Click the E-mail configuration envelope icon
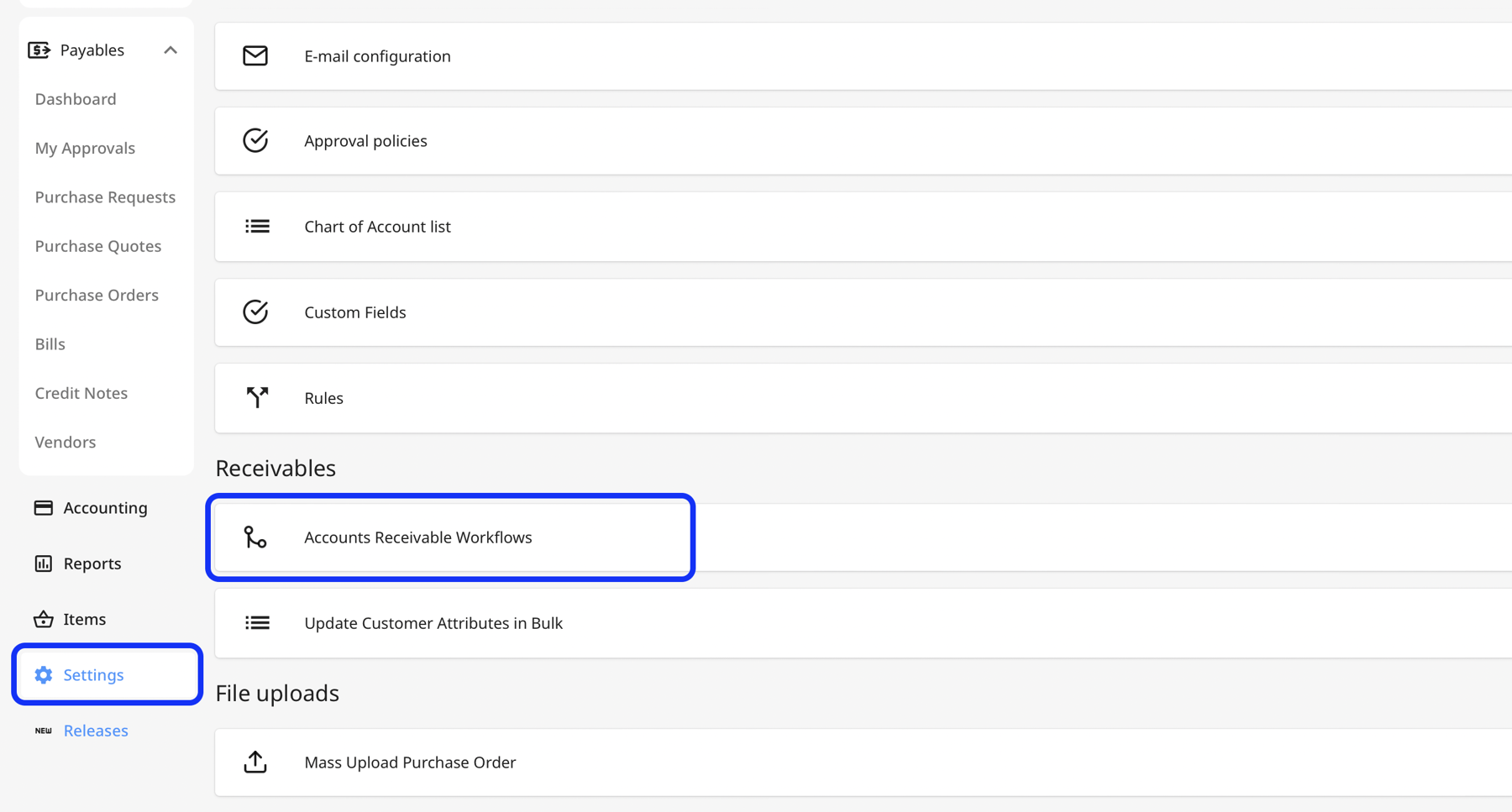 (x=255, y=55)
